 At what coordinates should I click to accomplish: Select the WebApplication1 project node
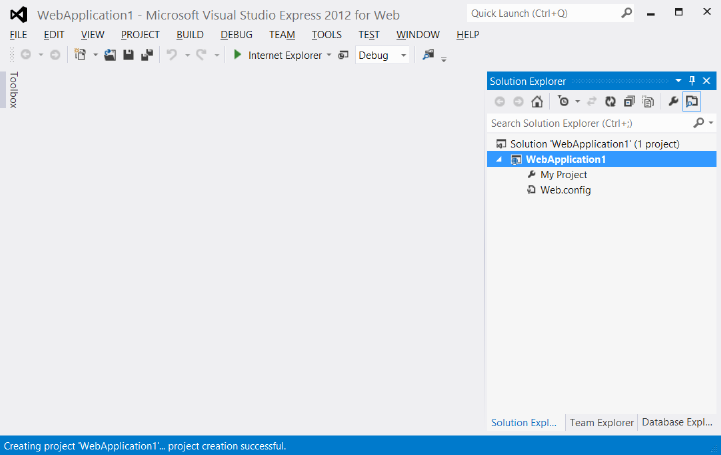click(x=601, y=159)
